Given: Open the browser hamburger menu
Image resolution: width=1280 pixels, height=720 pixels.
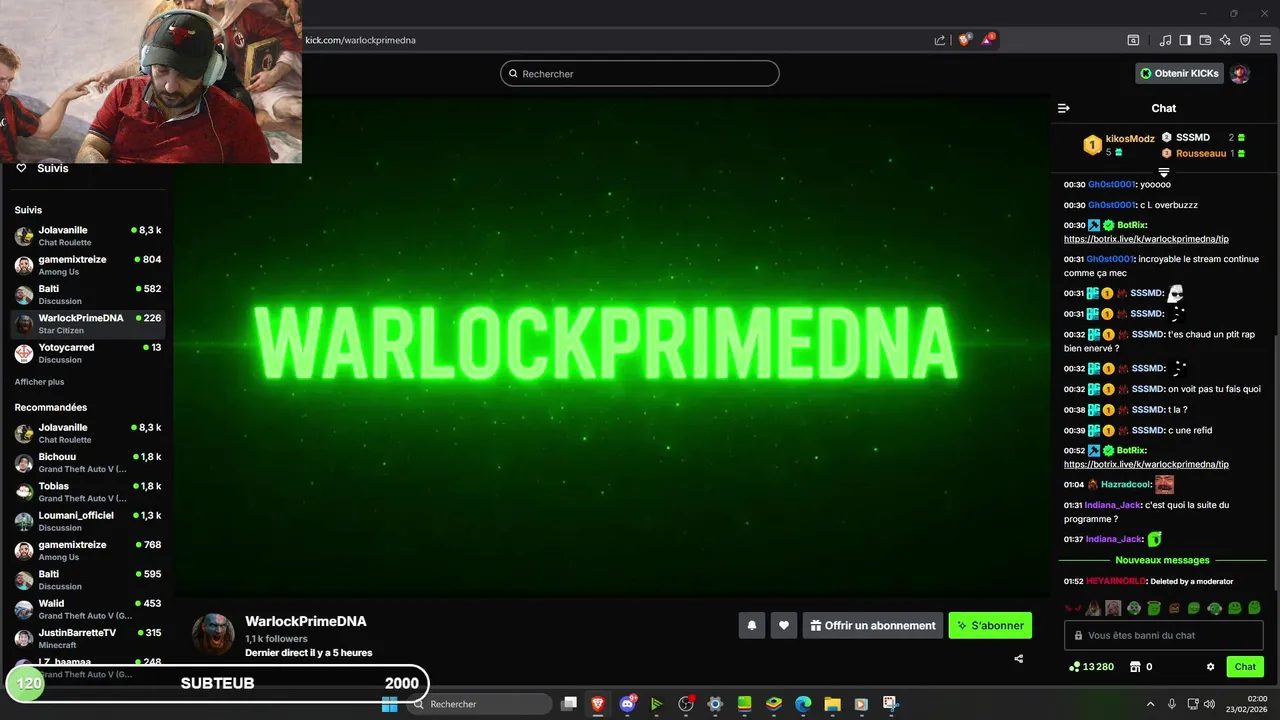Looking at the screenshot, I should pyautogui.click(x=1265, y=40).
